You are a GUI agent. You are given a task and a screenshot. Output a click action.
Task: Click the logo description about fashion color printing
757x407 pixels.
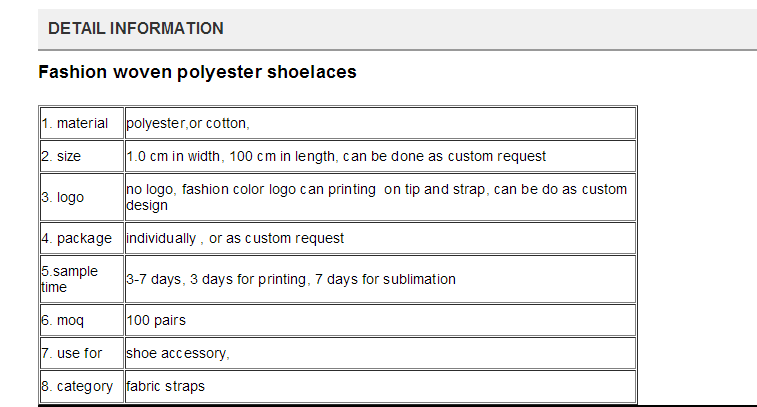tap(380, 197)
